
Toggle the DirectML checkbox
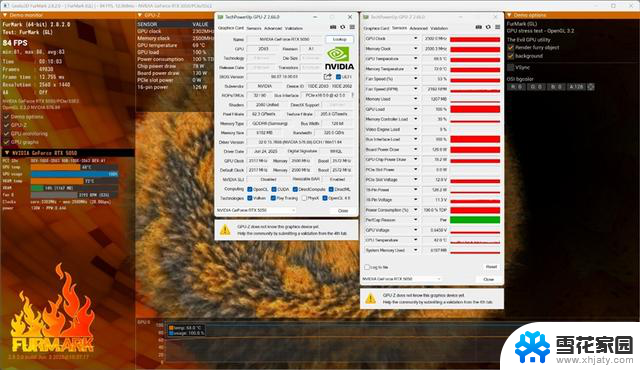tap(331, 189)
